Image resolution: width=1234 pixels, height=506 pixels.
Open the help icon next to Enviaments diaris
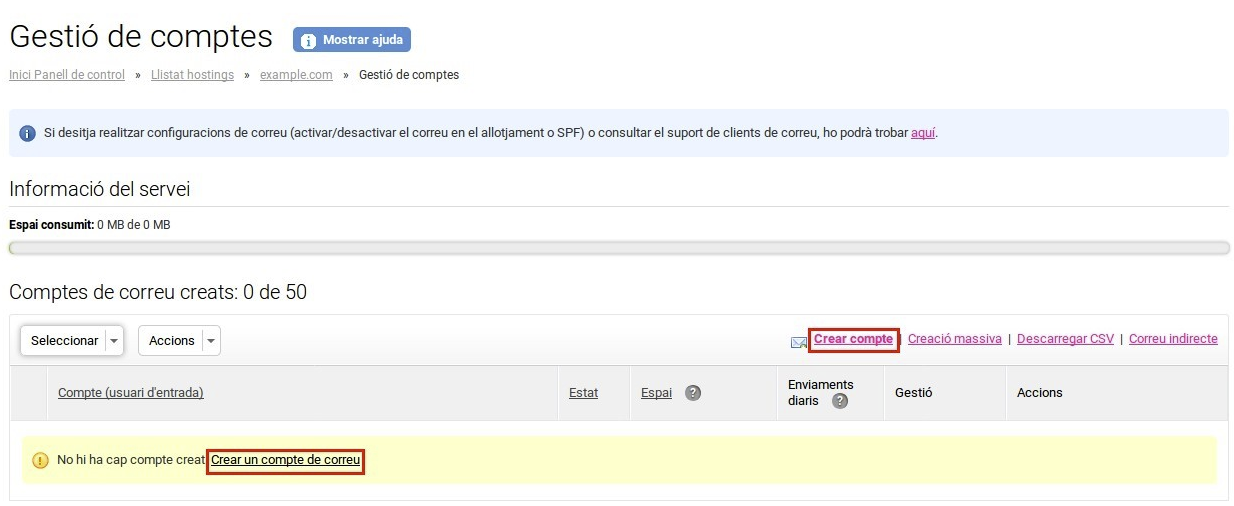840,401
